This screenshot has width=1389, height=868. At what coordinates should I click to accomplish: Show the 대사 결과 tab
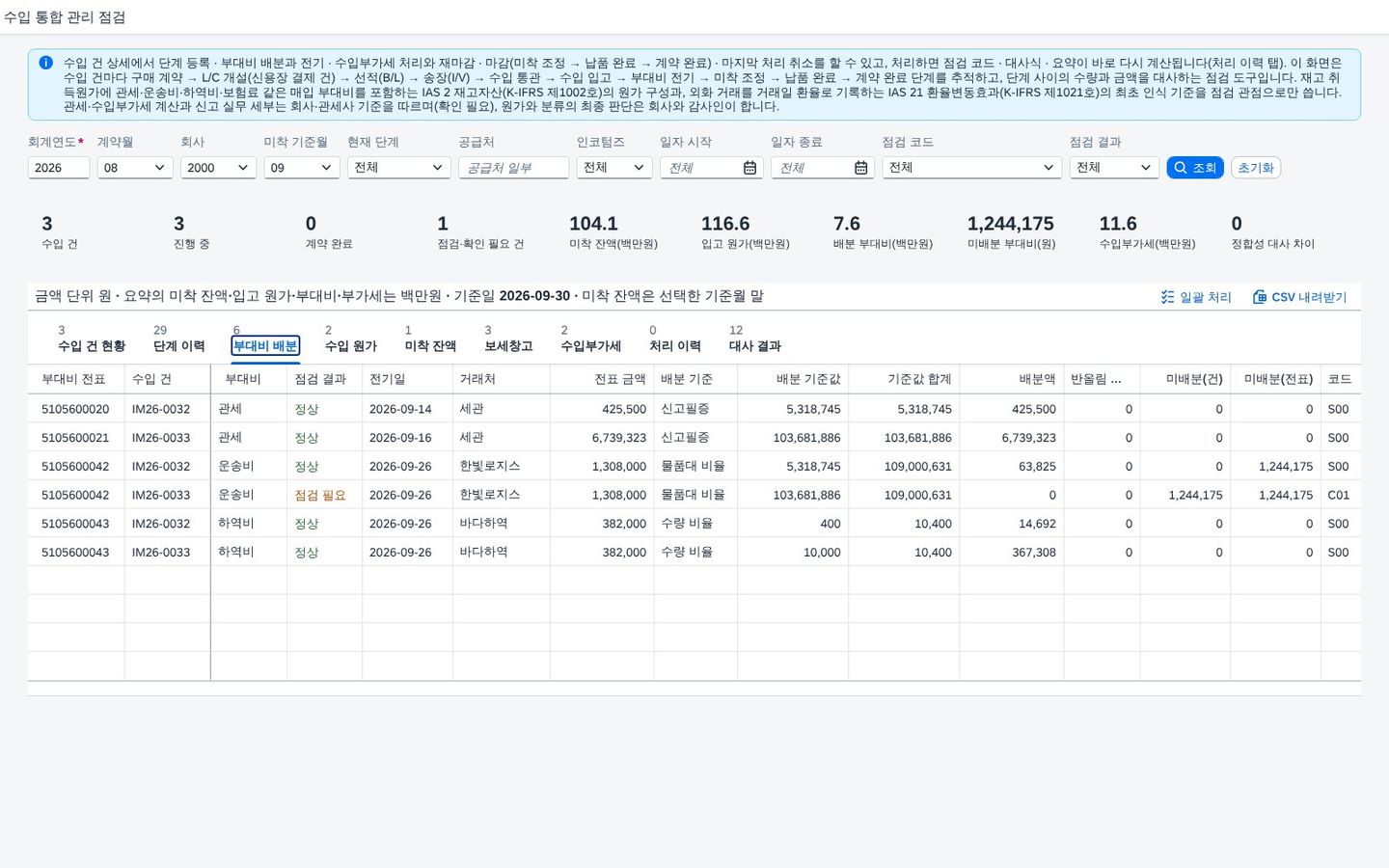[755, 346]
